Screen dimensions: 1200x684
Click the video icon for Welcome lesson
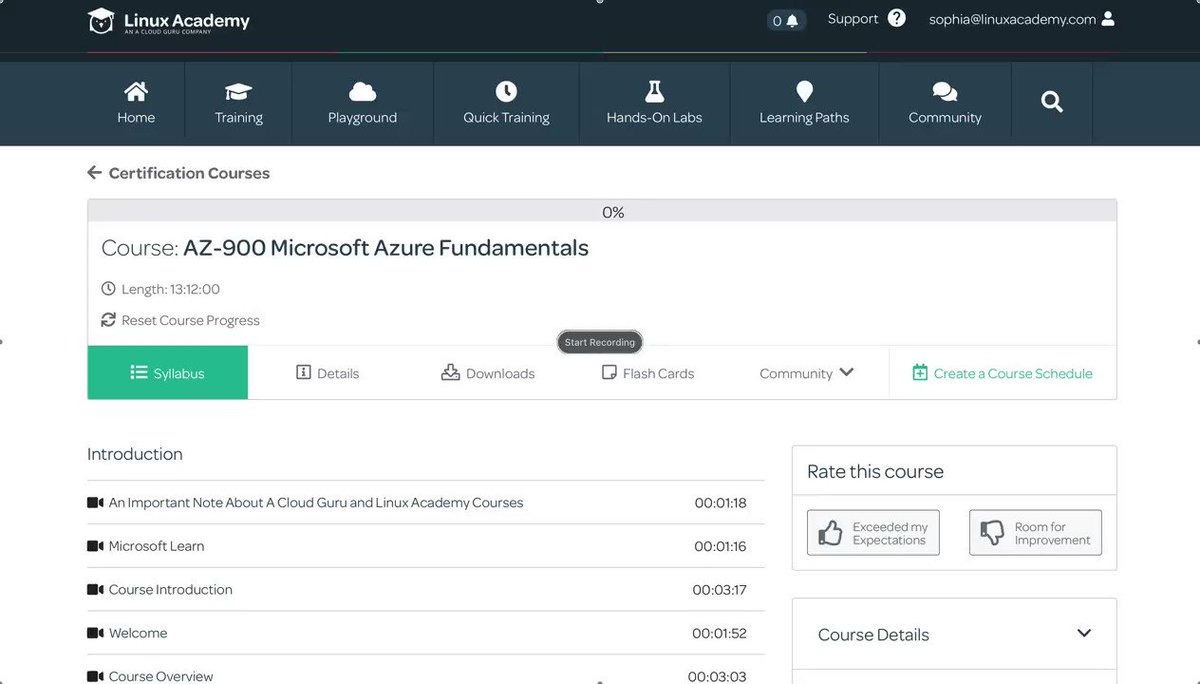[x=95, y=633]
